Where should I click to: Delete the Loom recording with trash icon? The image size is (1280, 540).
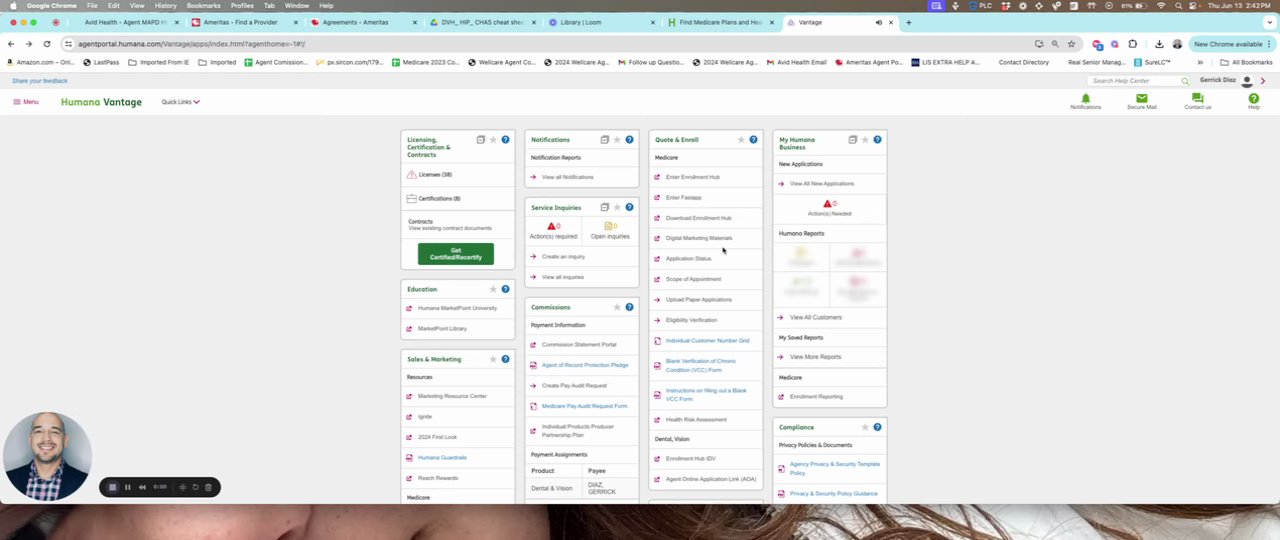pyautogui.click(x=208, y=487)
